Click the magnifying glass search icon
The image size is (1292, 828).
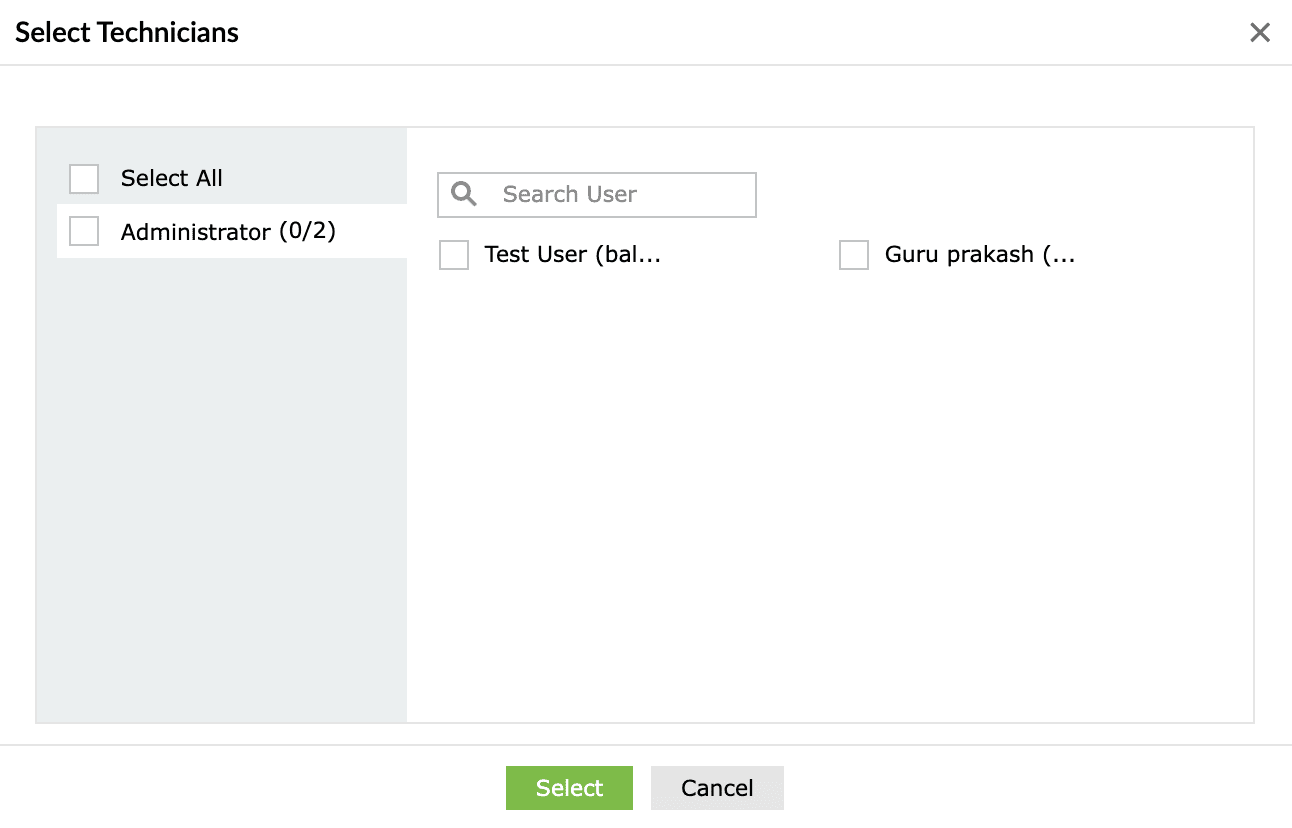click(x=464, y=194)
